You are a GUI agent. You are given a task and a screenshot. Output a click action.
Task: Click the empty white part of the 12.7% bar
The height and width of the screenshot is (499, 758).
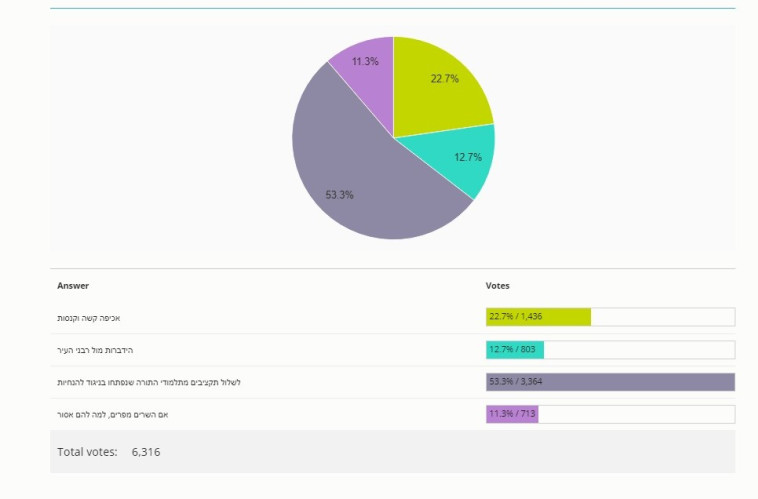[x=638, y=350]
